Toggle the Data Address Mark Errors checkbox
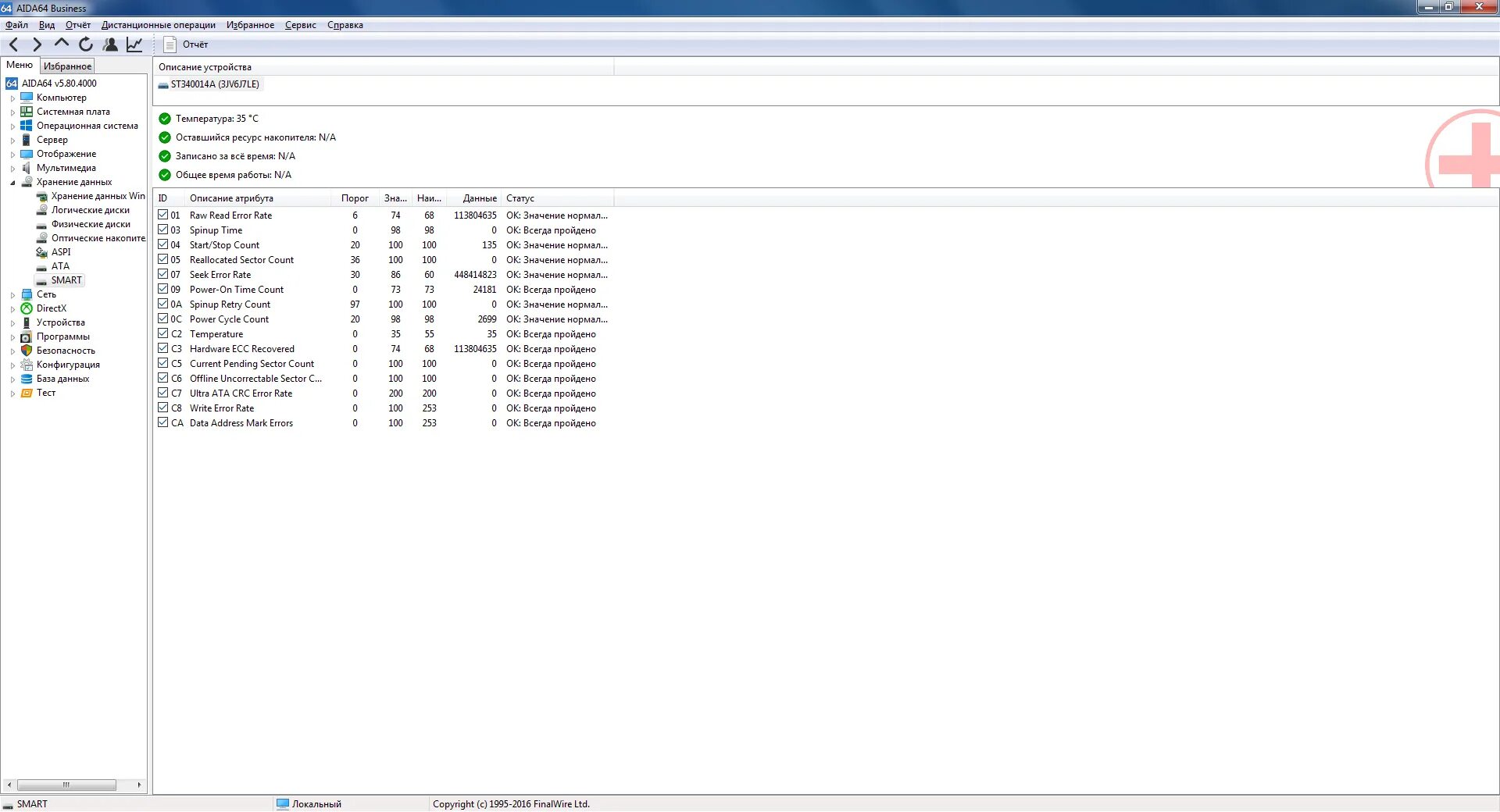Screen dimensions: 1500x812 click(x=163, y=422)
